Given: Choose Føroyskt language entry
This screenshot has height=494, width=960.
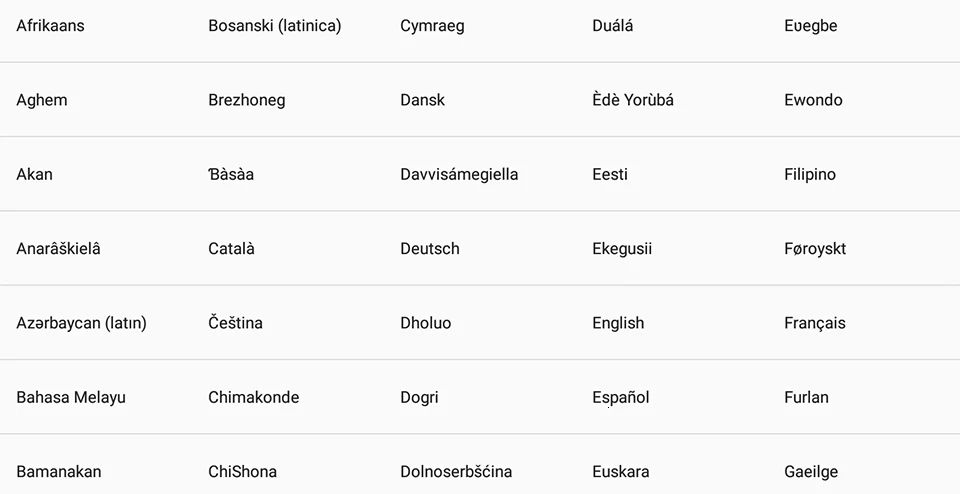Looking at the screenshot, I should [815, 249].
